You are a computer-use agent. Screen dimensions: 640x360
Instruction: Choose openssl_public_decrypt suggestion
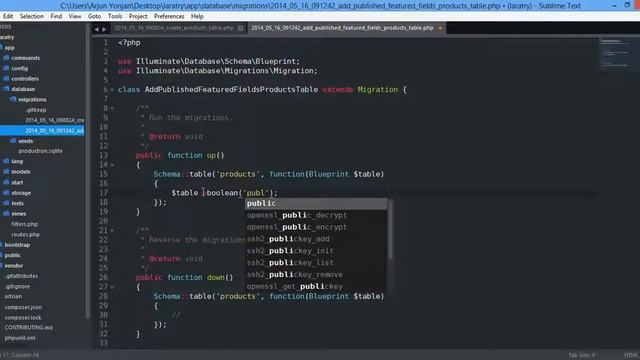coord(316,215)
